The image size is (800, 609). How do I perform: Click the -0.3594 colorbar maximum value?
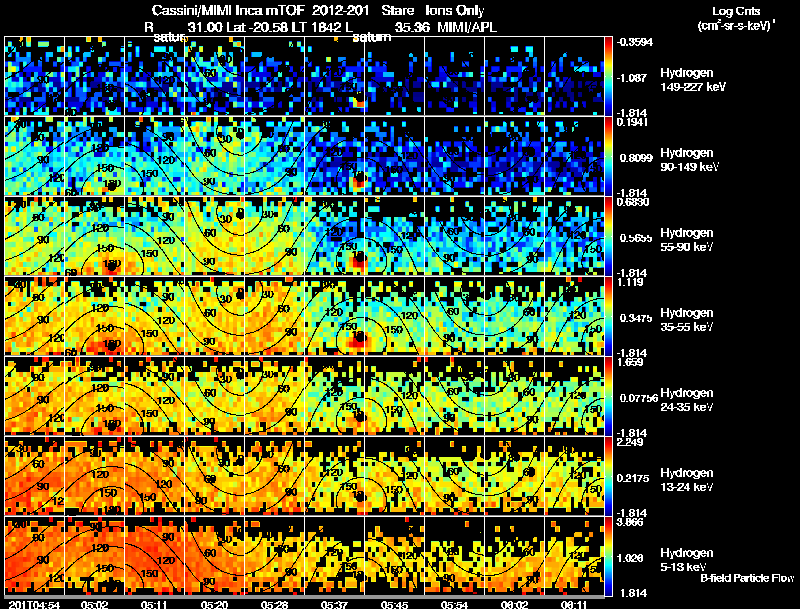coord(635,42)
